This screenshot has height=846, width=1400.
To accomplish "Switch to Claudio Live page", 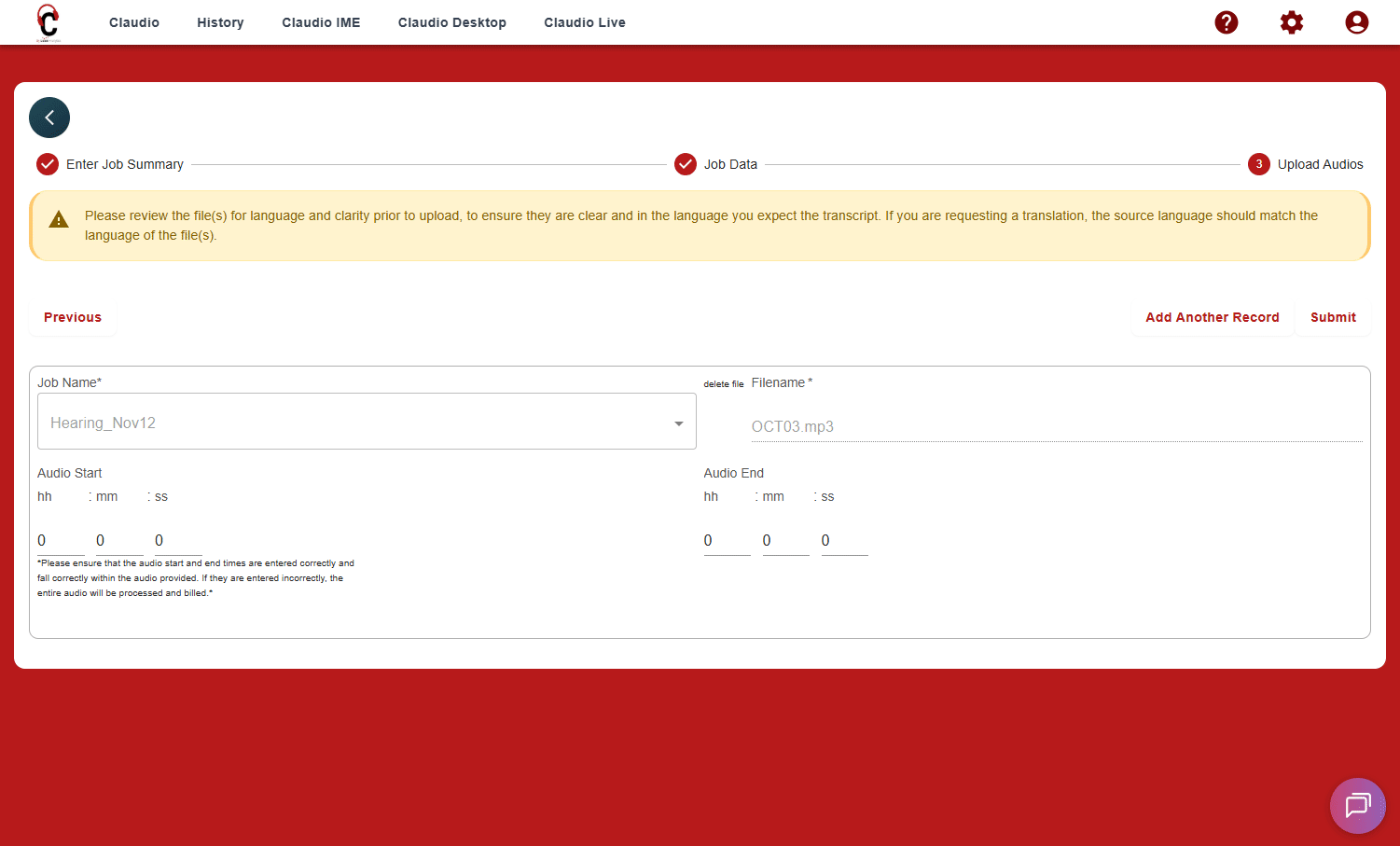I will coord(585,22).
